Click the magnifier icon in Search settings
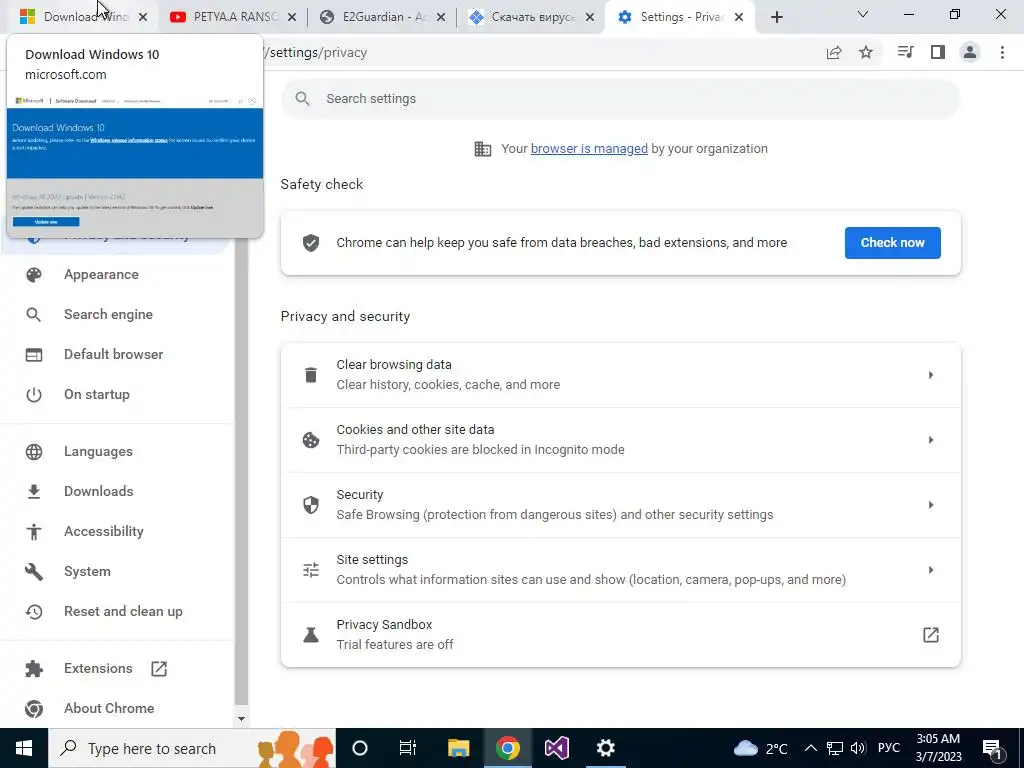The image size is (1024, 768). click(x=302, y=99)
